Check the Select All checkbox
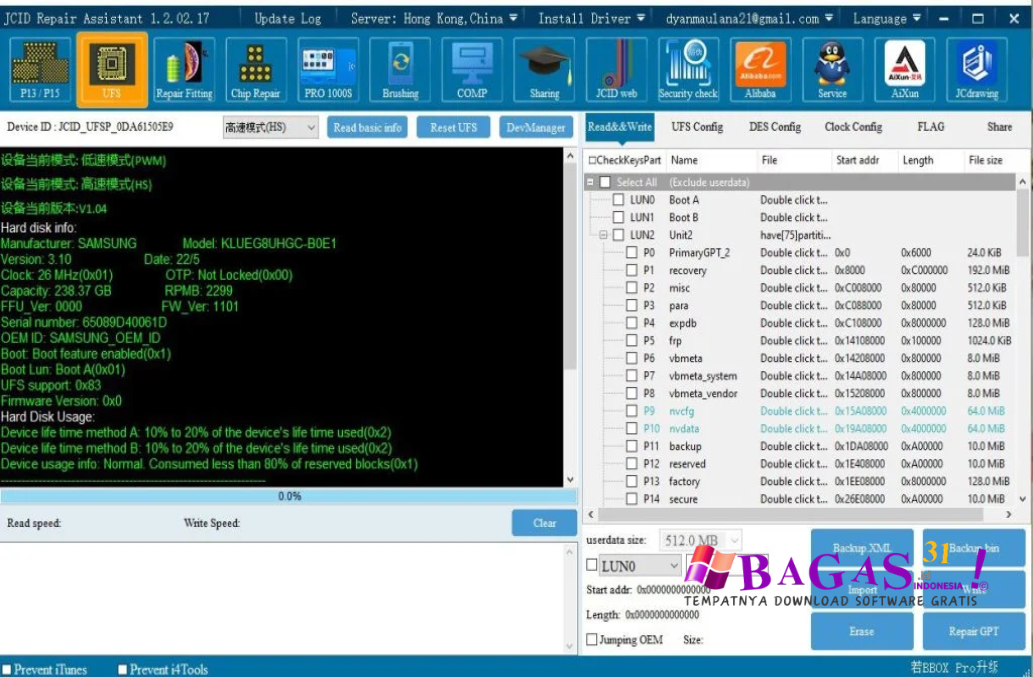The width and height of the screenshot is (1033, 677). click(605, 182)
